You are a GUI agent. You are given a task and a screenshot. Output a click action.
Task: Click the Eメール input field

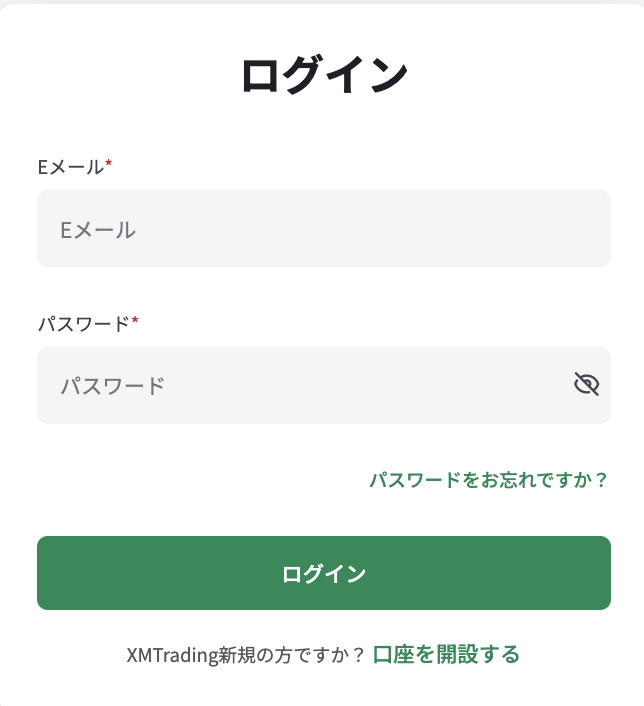point(323,229)
